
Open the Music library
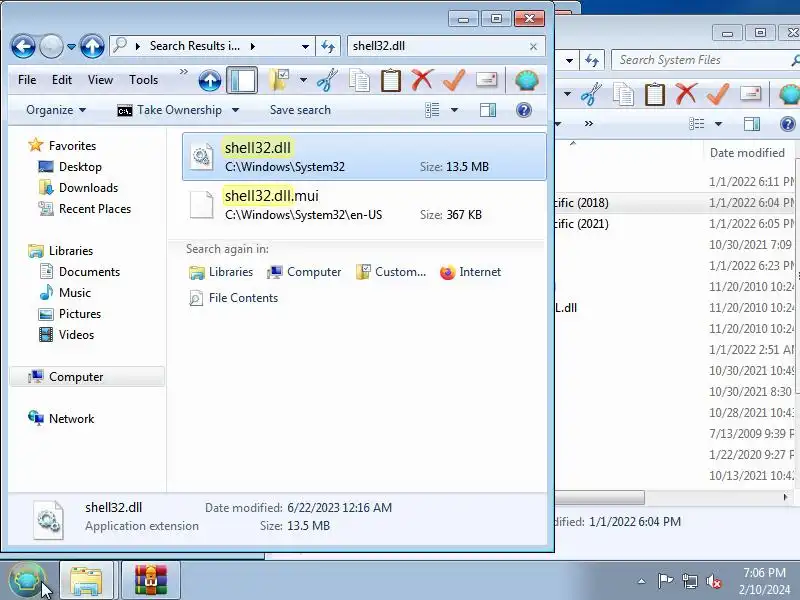pyautogui.click(x=74, y=293)
